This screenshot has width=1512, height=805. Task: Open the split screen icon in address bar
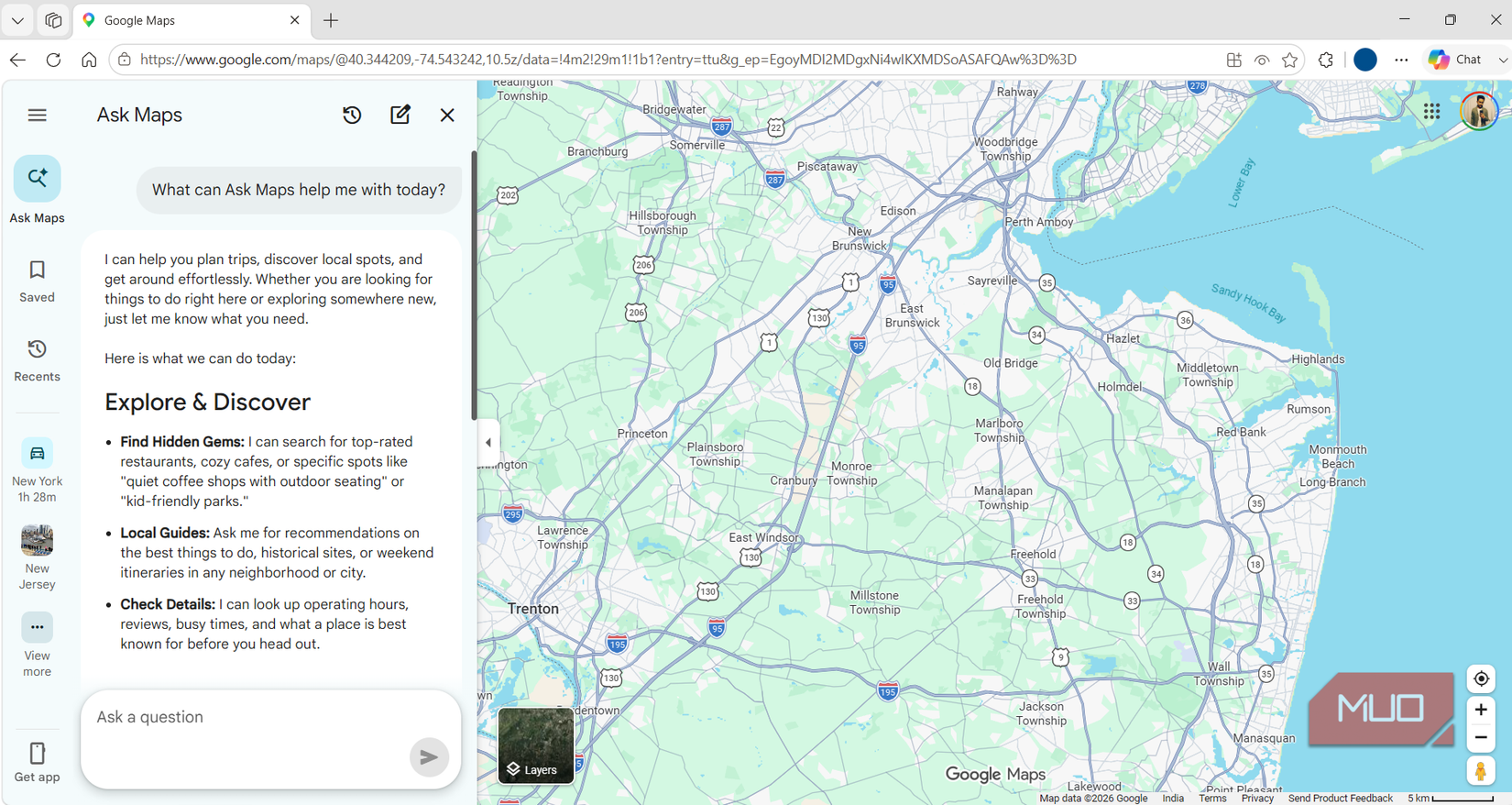[1234, 60]
